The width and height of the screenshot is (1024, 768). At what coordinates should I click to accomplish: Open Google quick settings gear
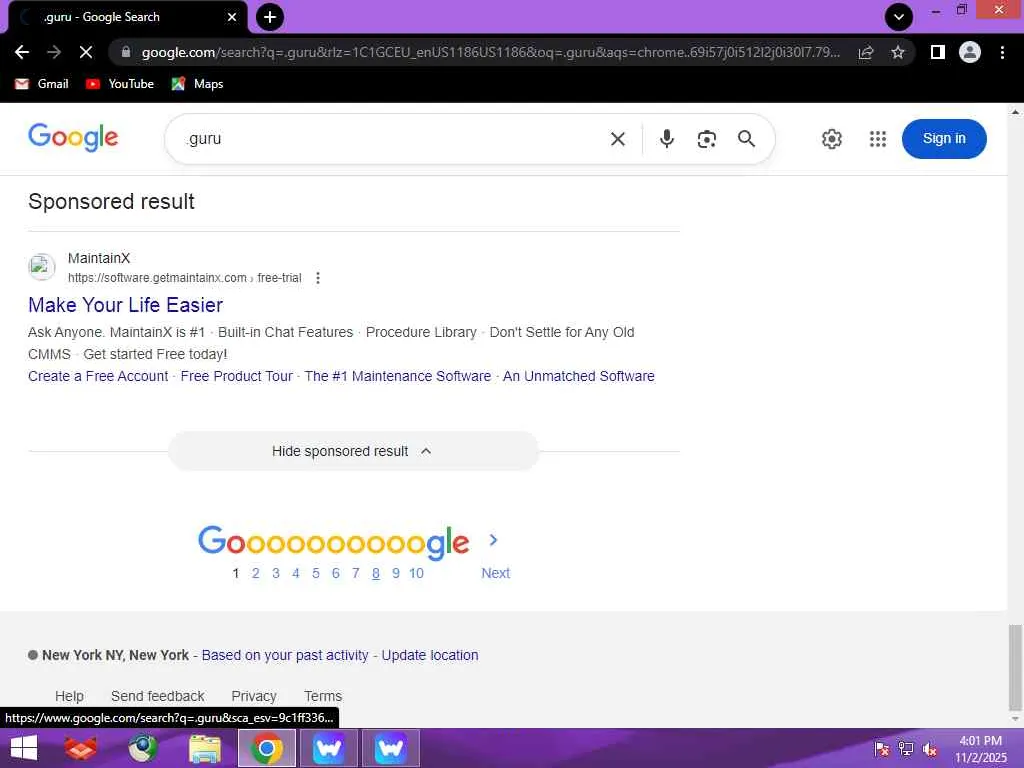point(831,138)
